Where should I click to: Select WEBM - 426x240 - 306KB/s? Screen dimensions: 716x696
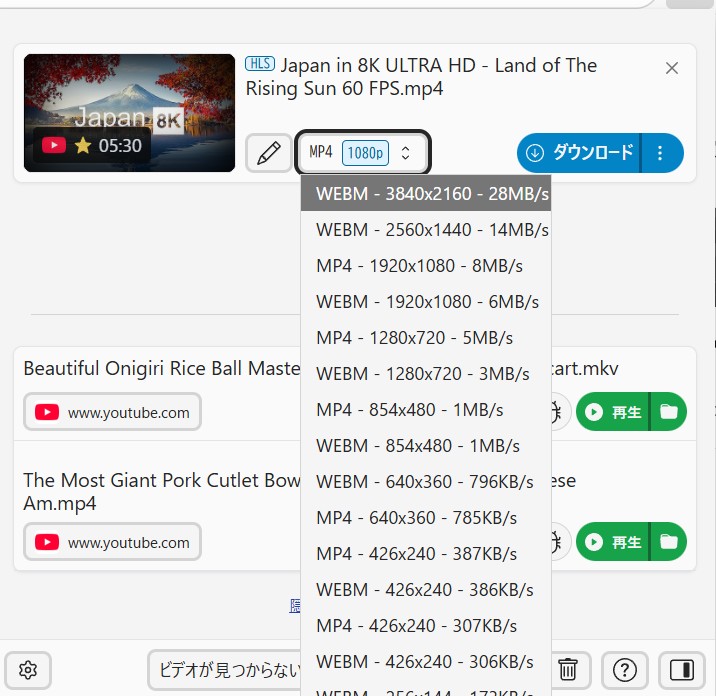(426, 661)
